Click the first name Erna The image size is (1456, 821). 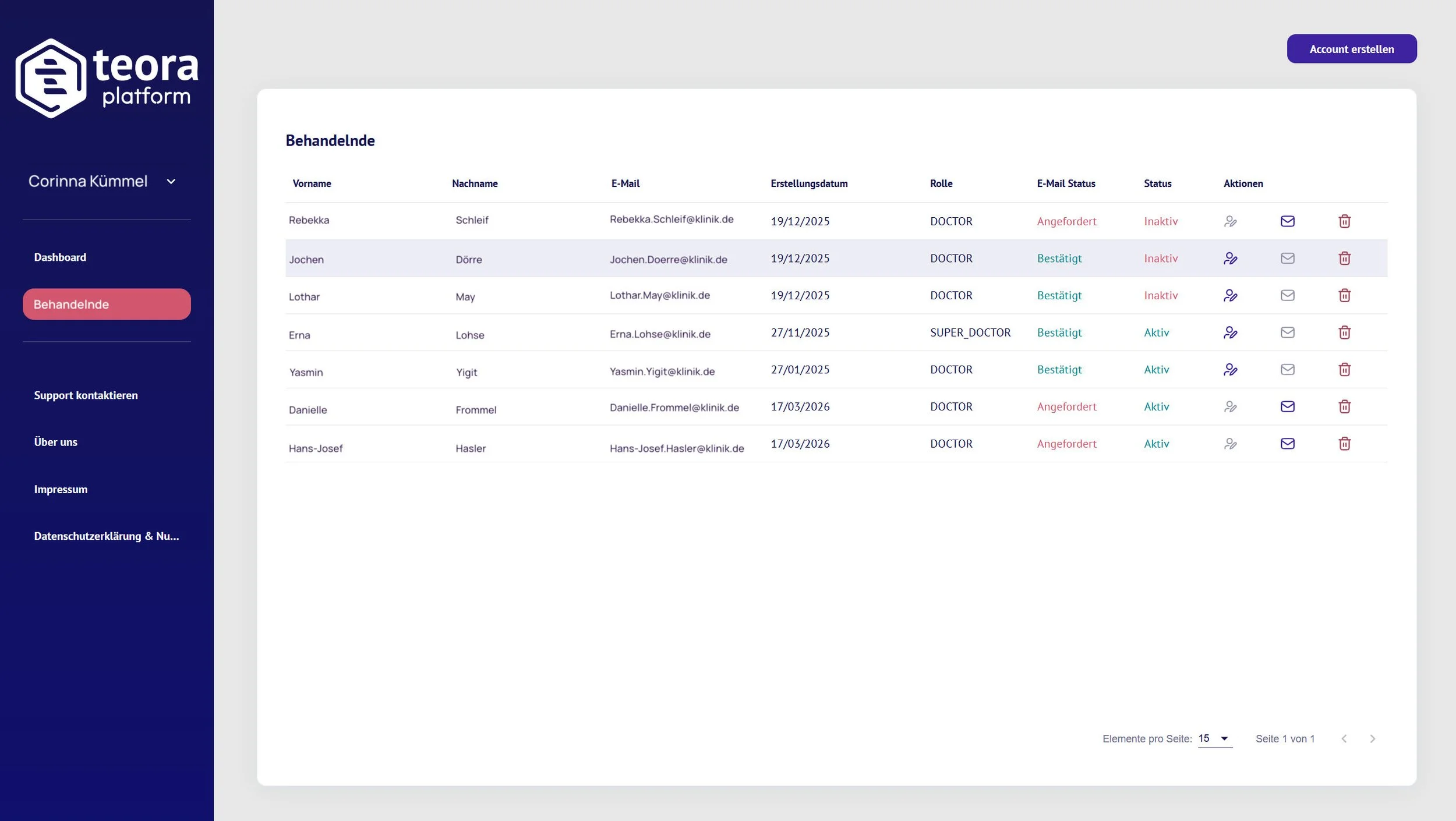tap(299, 335)
